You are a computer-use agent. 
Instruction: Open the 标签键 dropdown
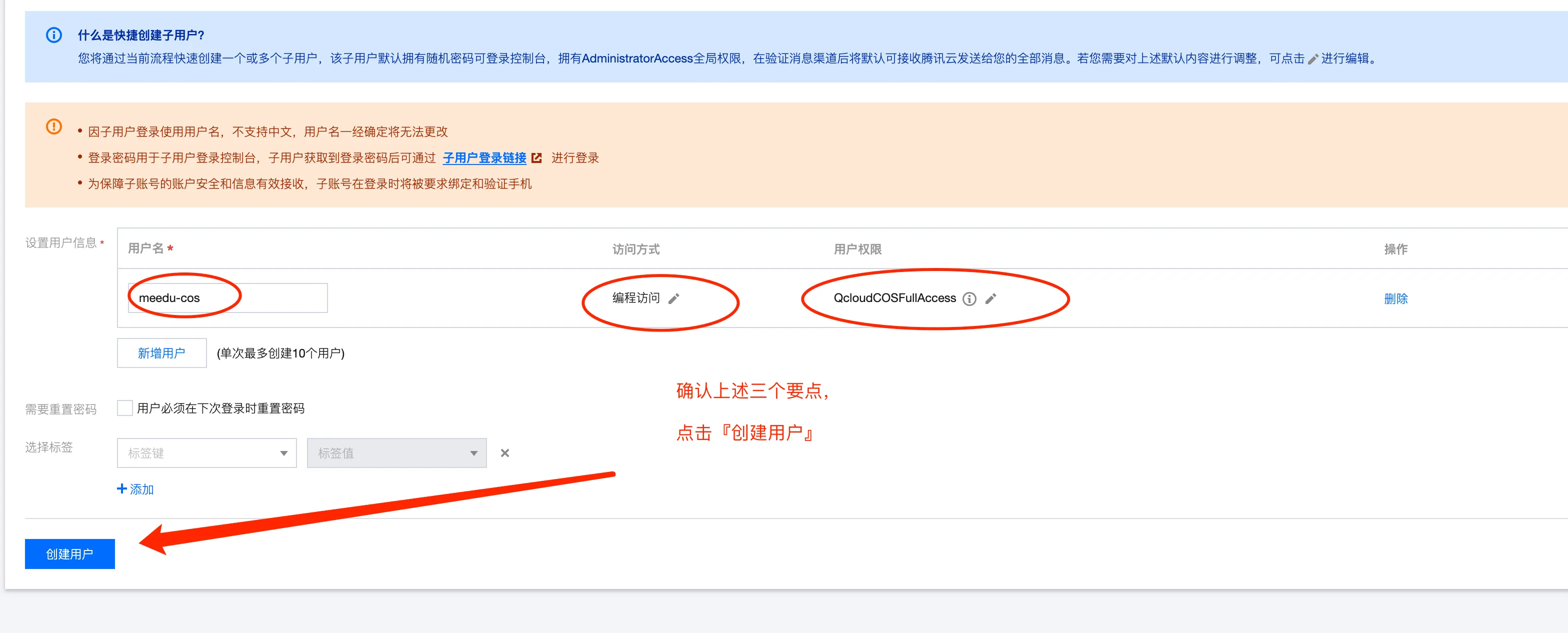(207, 453)
